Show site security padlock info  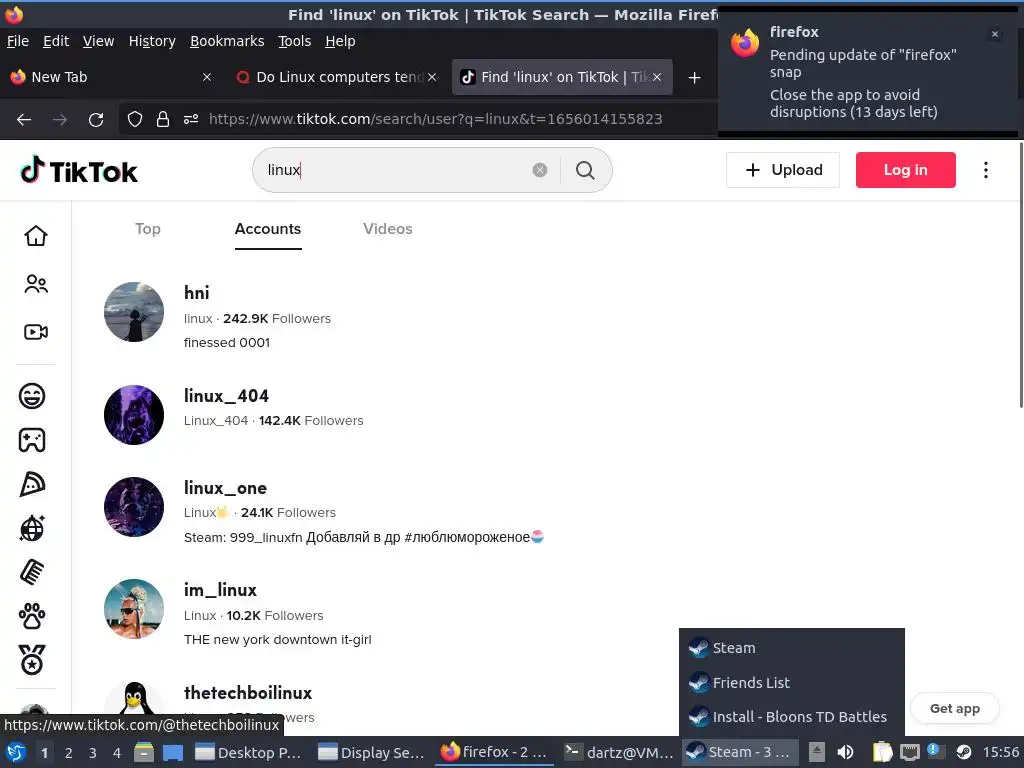pos(163,119)
